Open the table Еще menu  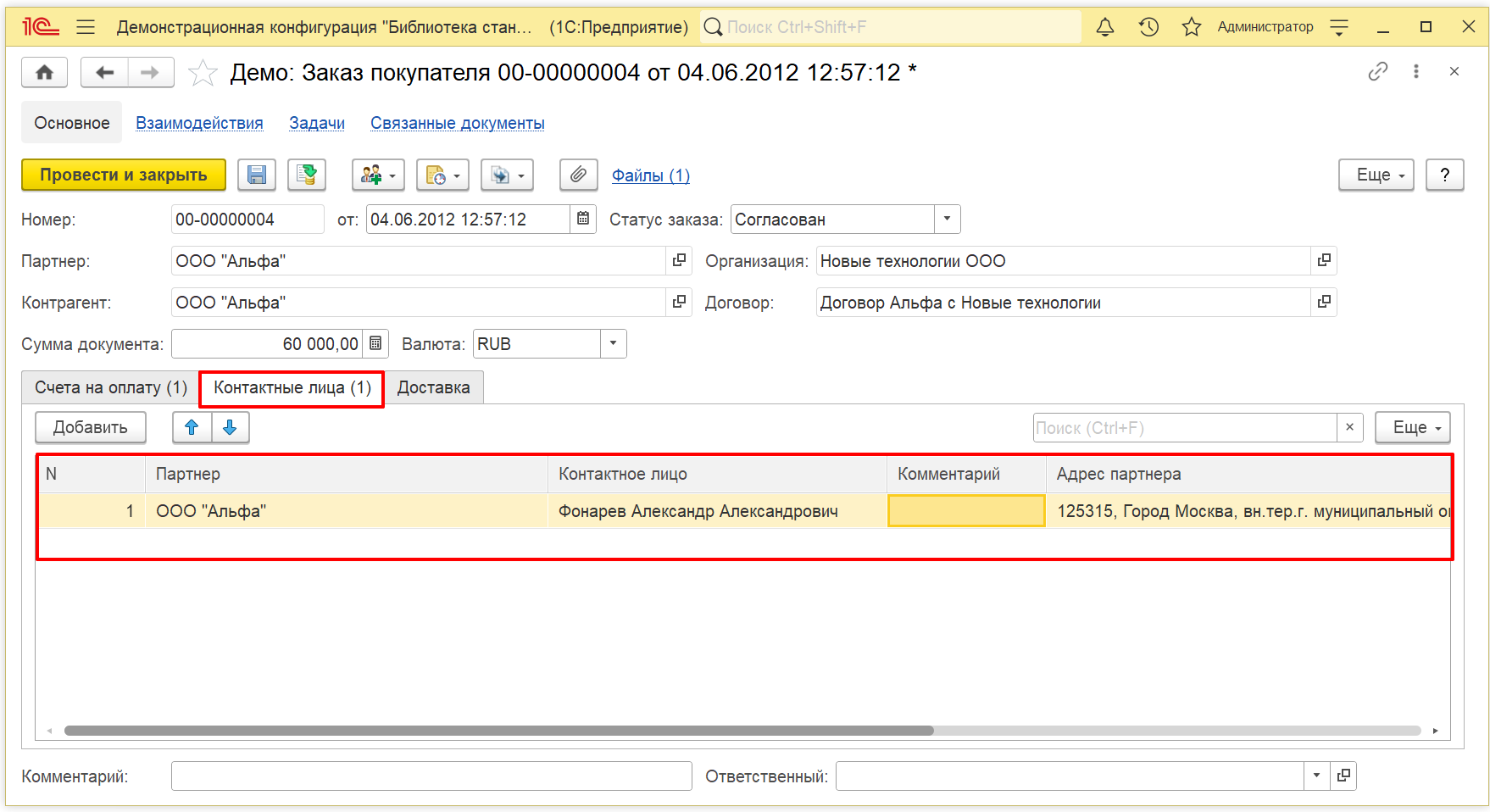[1412, 427]
